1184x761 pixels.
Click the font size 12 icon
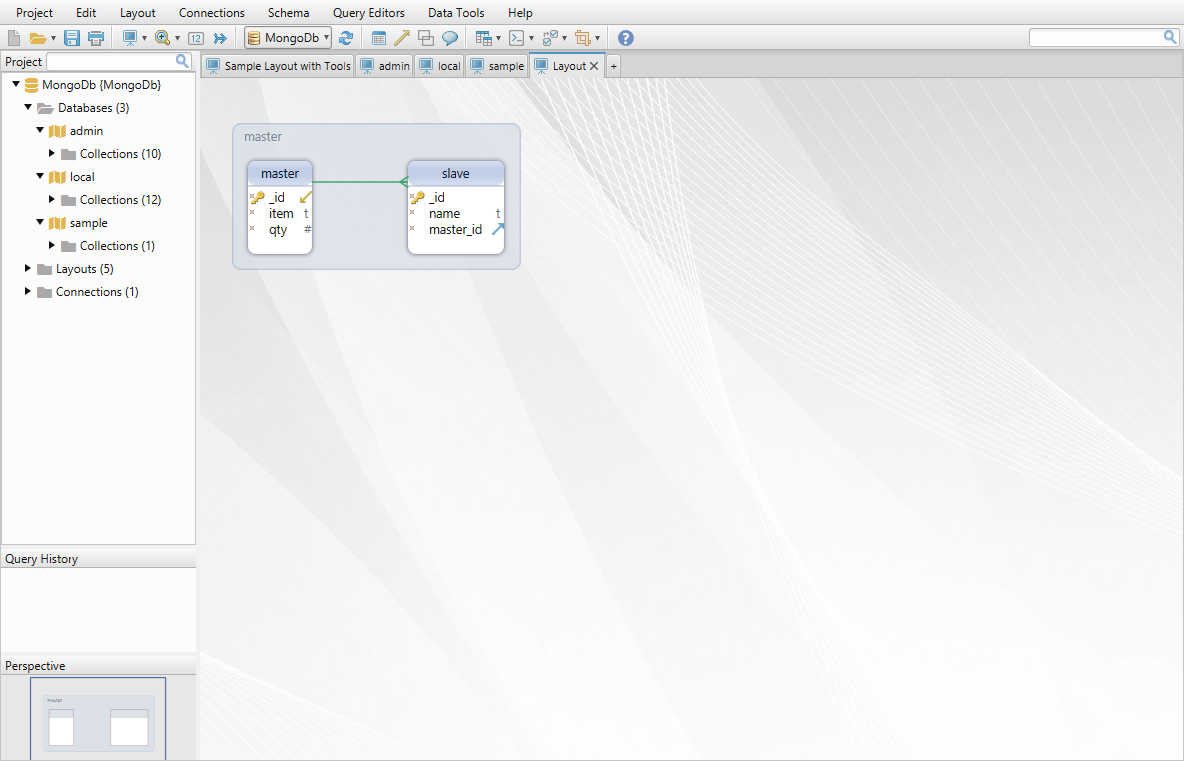coord(196,38)
